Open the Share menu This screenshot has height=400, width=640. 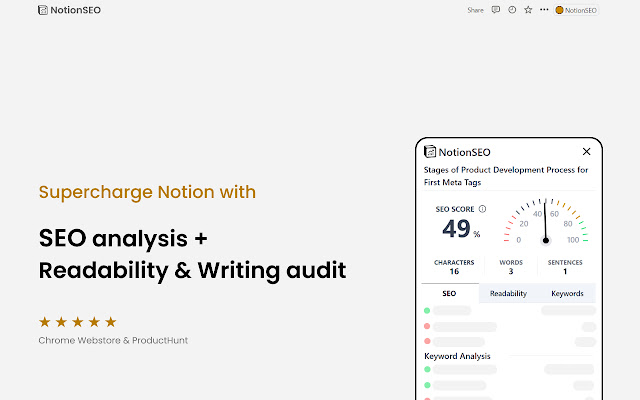(475, 10)
